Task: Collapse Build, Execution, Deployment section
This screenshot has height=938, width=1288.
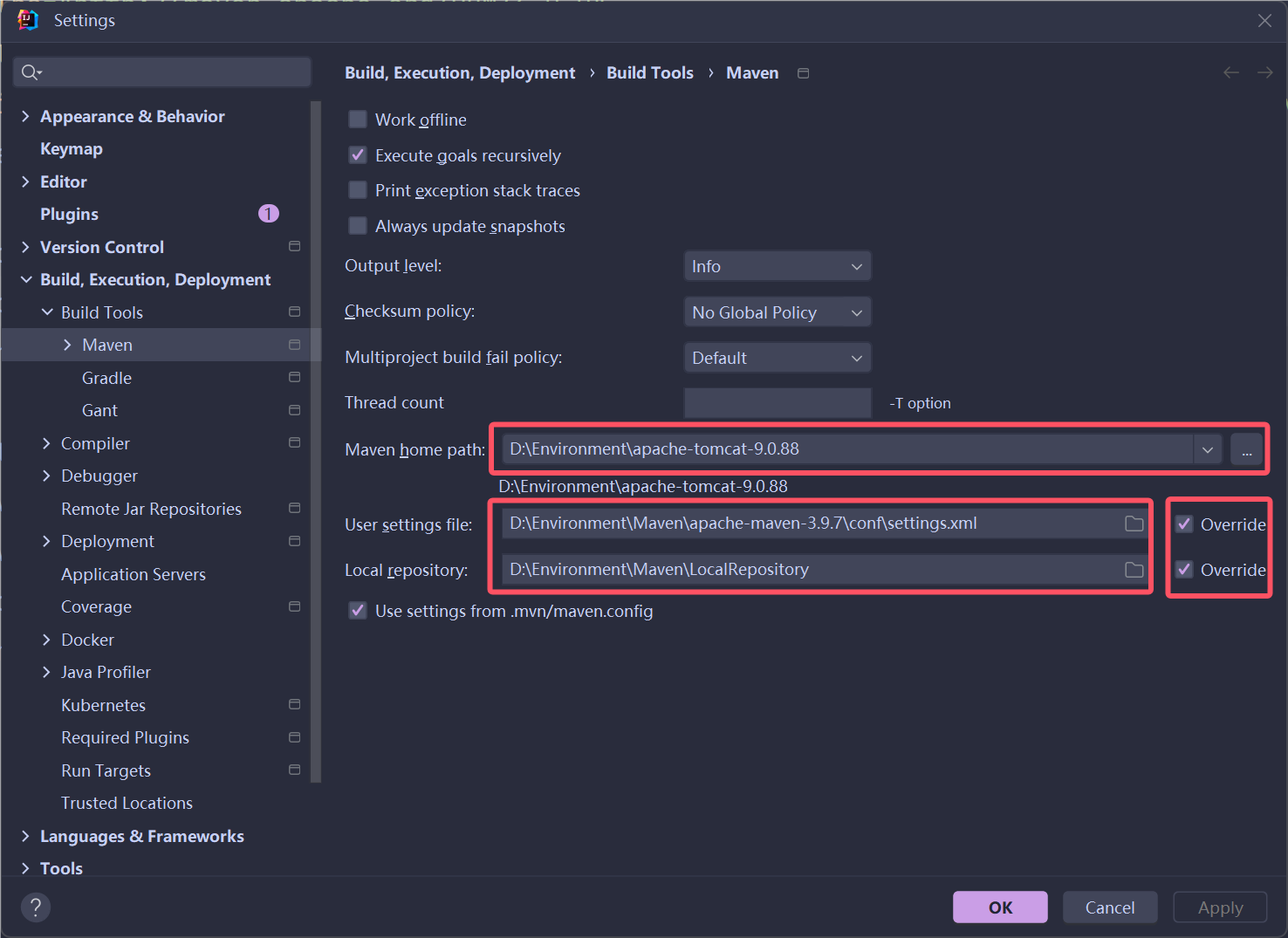Action: [x=25, y=279]
